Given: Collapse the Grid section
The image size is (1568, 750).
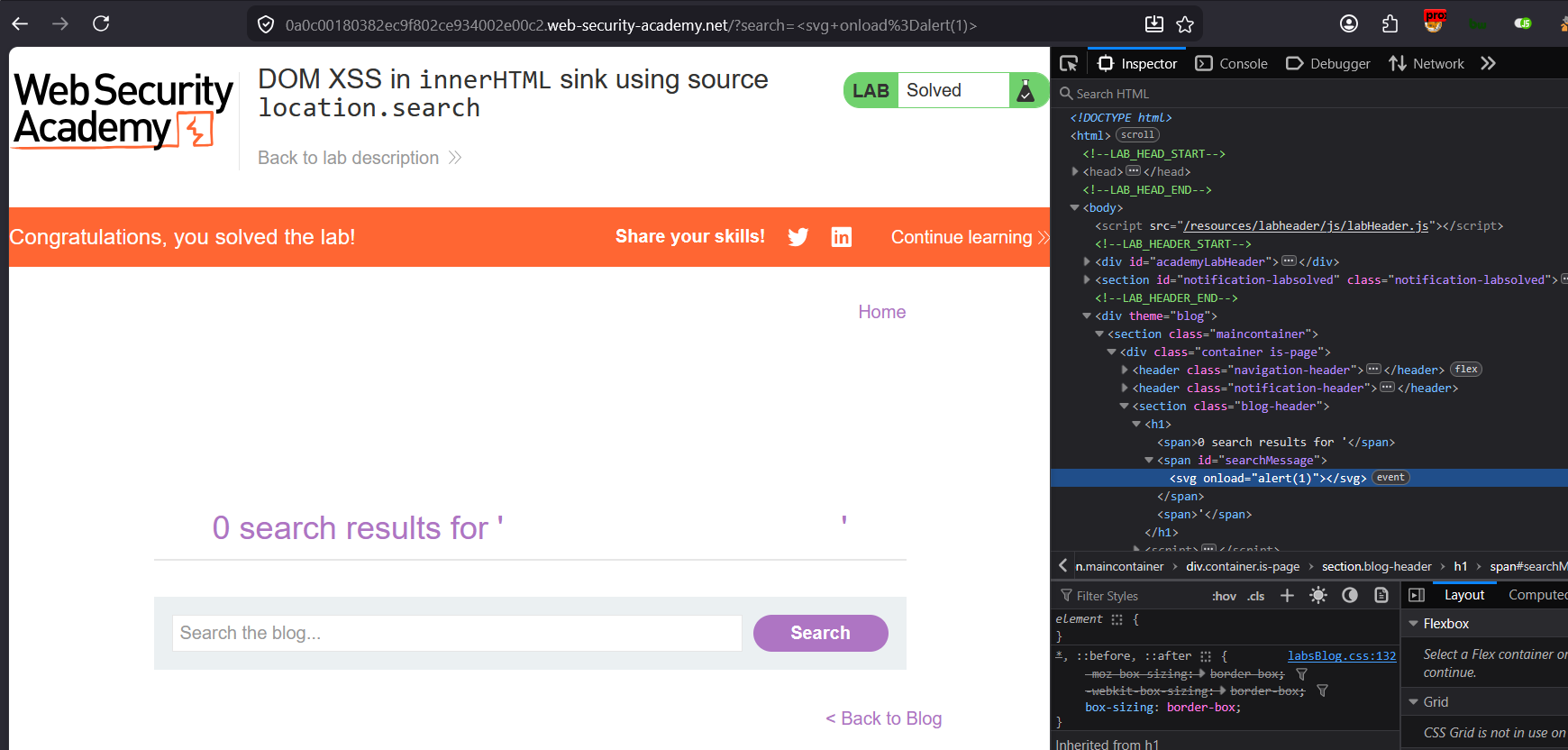Looking at the screenshot, I should 1414,702.
